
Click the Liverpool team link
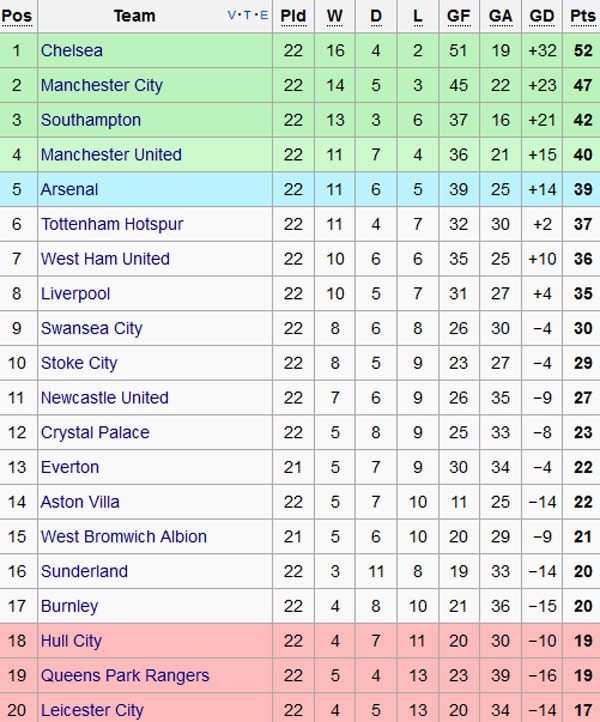(x=75, y=294)
